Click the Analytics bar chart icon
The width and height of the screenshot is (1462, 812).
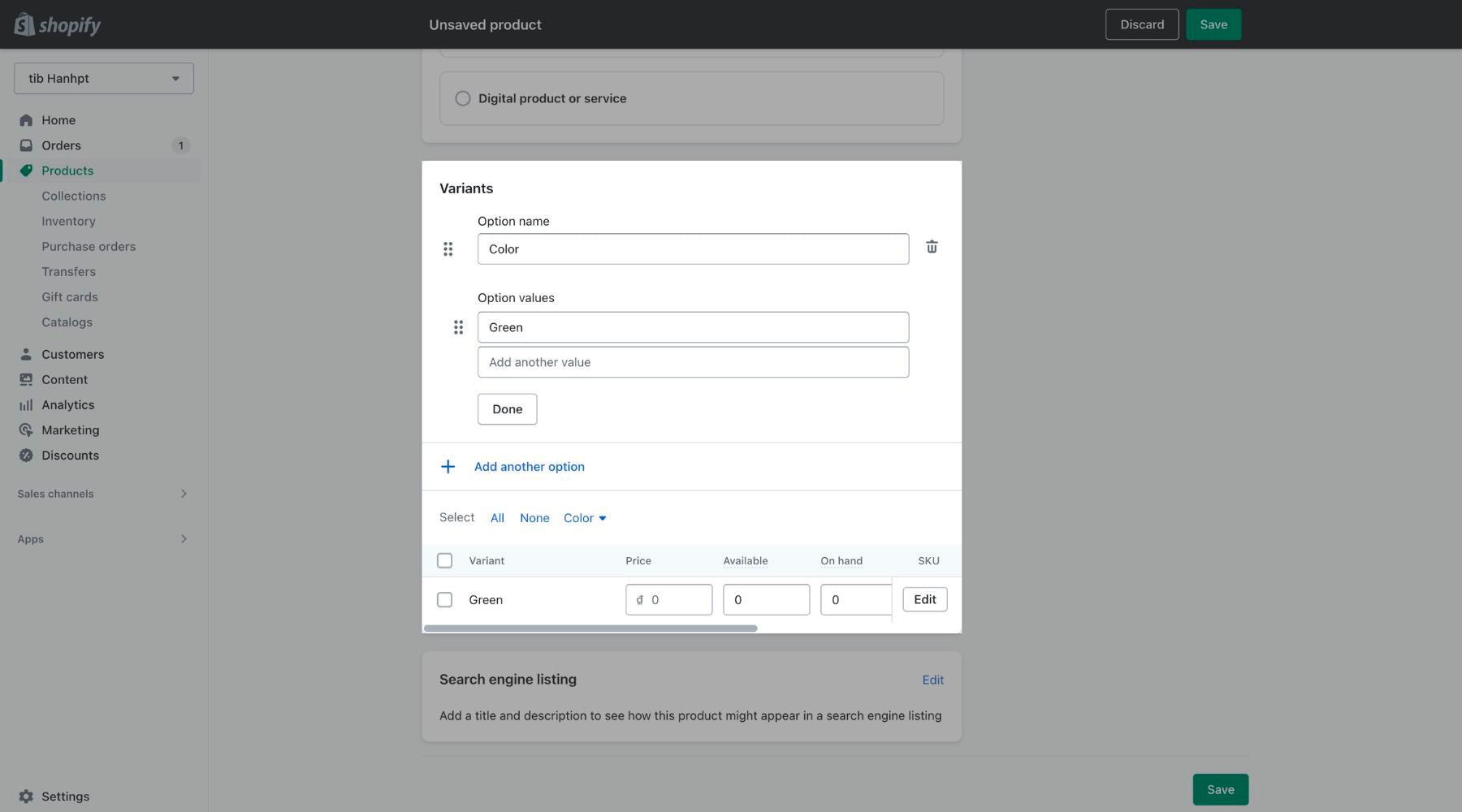(26, 405)
